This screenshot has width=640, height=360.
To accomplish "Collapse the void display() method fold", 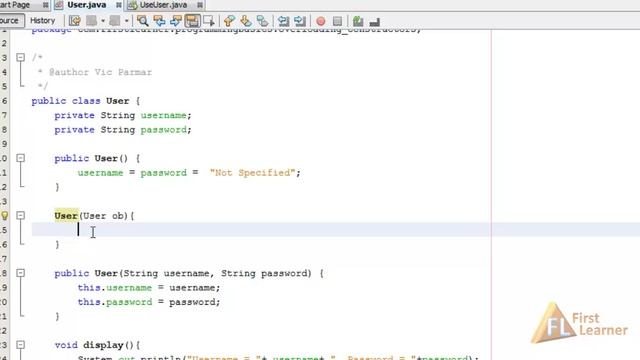I will click(20, 345).
